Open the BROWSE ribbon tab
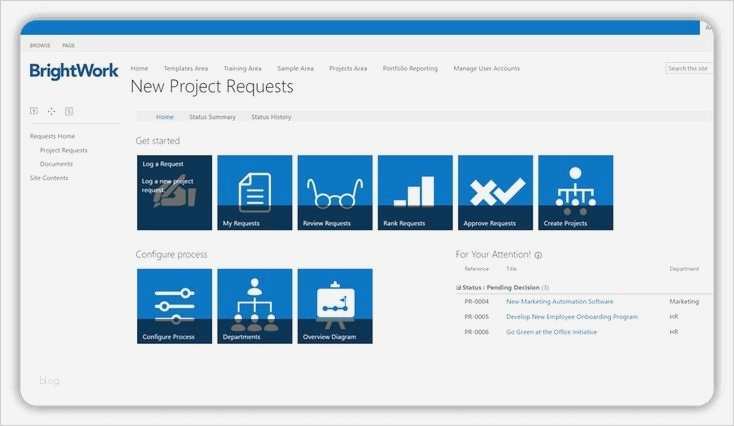734x426 pixels. click(40, 45)
